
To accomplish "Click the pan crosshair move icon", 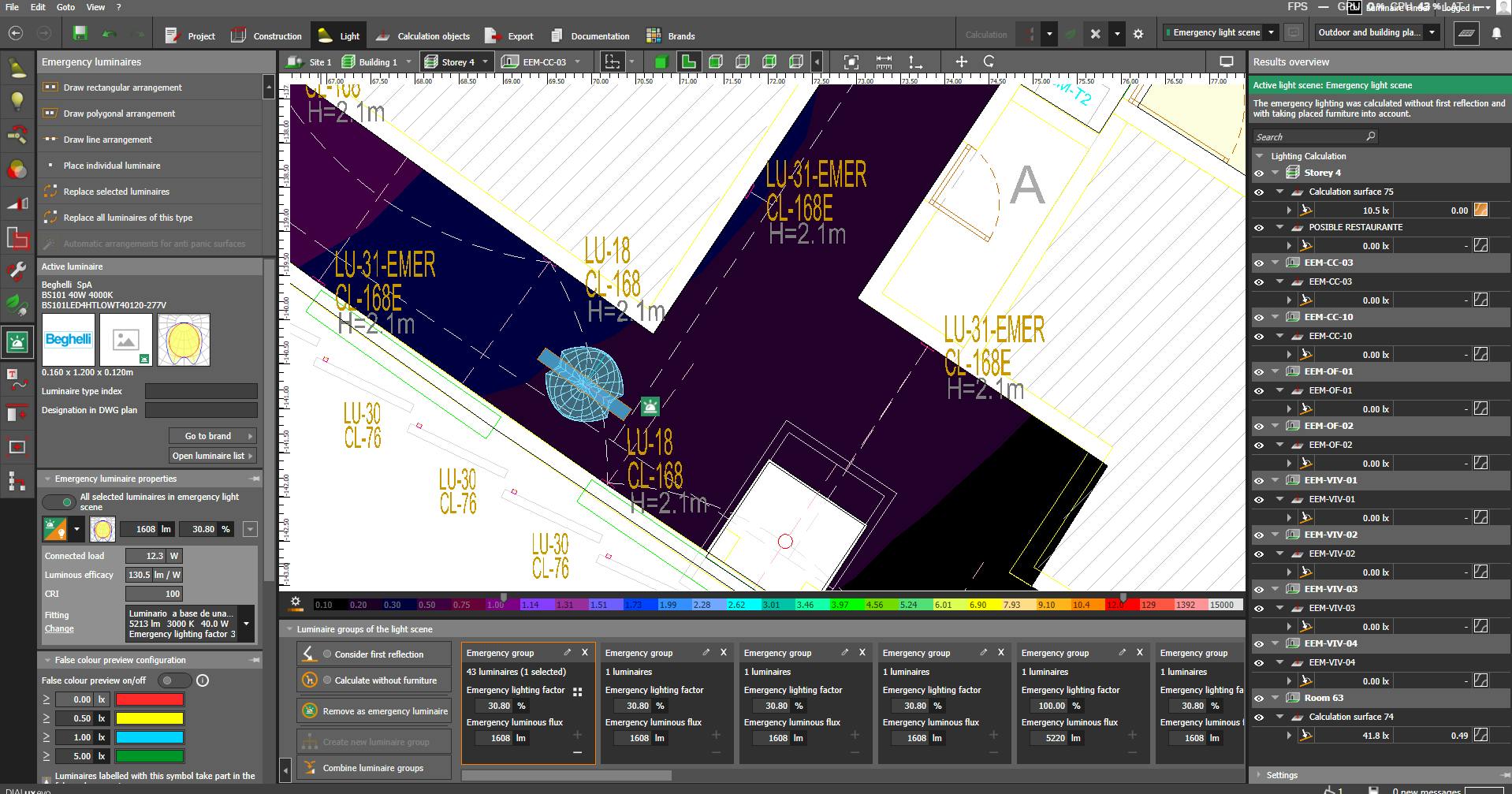I will (x=961, y=62).
